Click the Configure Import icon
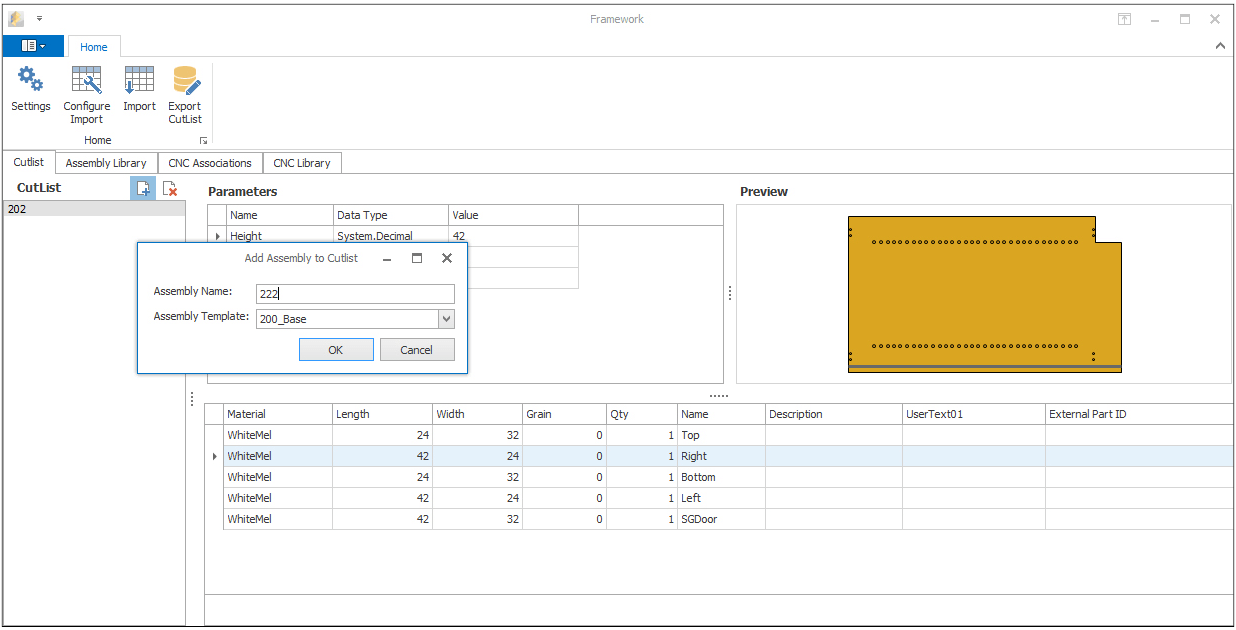Screen dimensions: 1236x630 click(x=87, y=80)
